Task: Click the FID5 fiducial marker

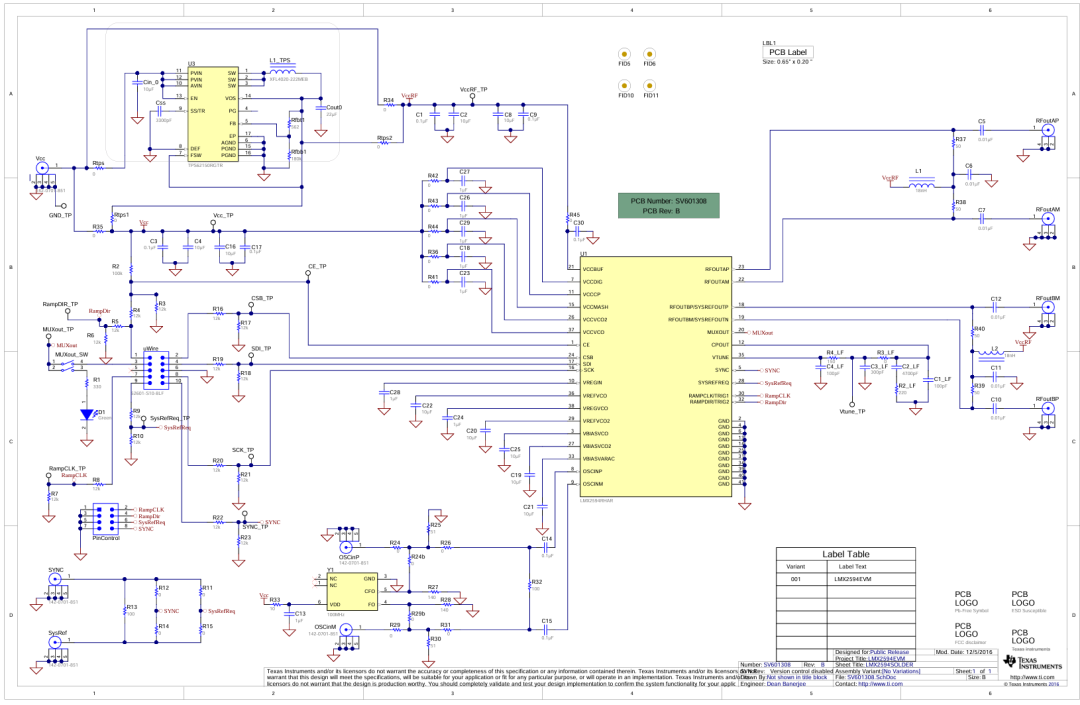Action: tap(624, 54)
